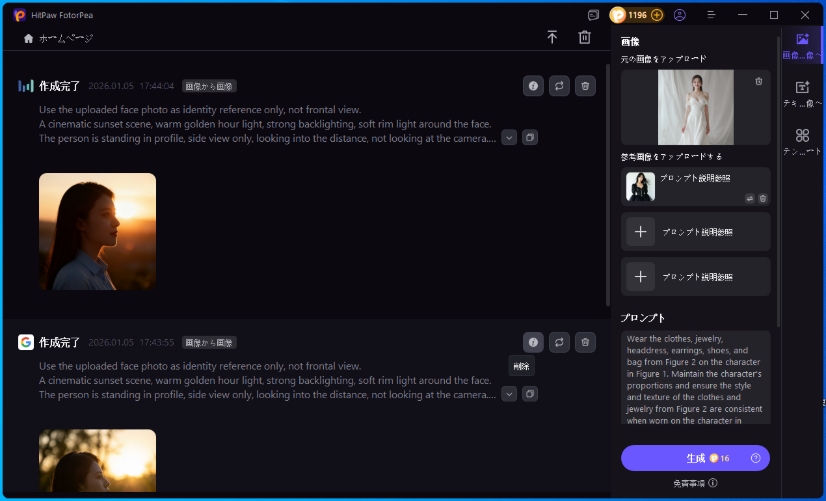826x501 pixels.
Task: Swap the first reference image
Action: (x=750, y=199)
